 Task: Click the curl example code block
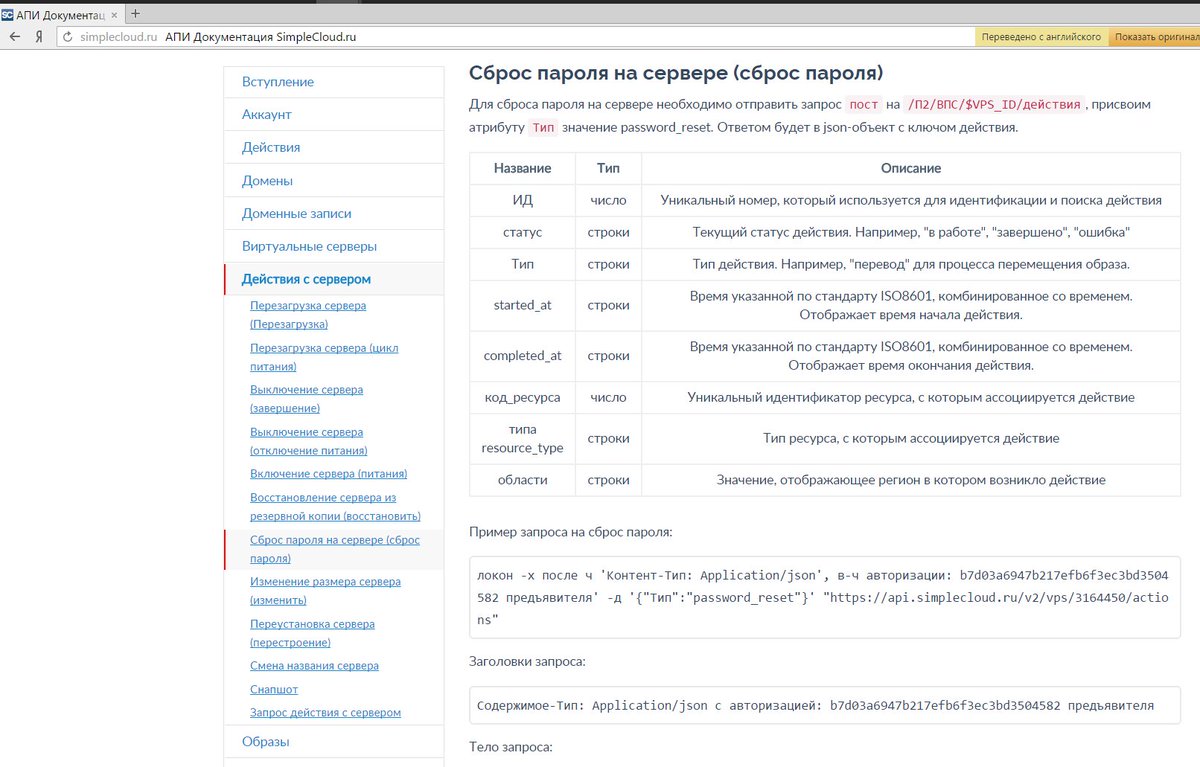pos(825,598)
